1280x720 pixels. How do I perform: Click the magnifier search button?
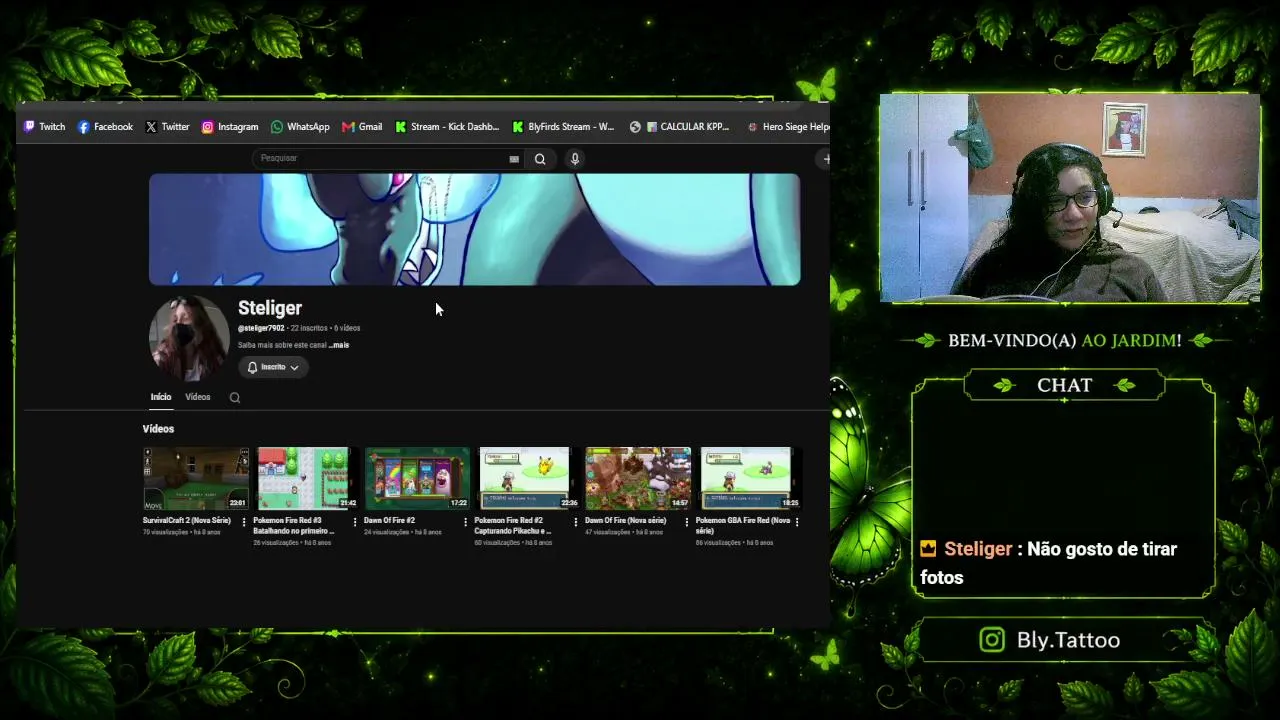[x=540, y=159]
